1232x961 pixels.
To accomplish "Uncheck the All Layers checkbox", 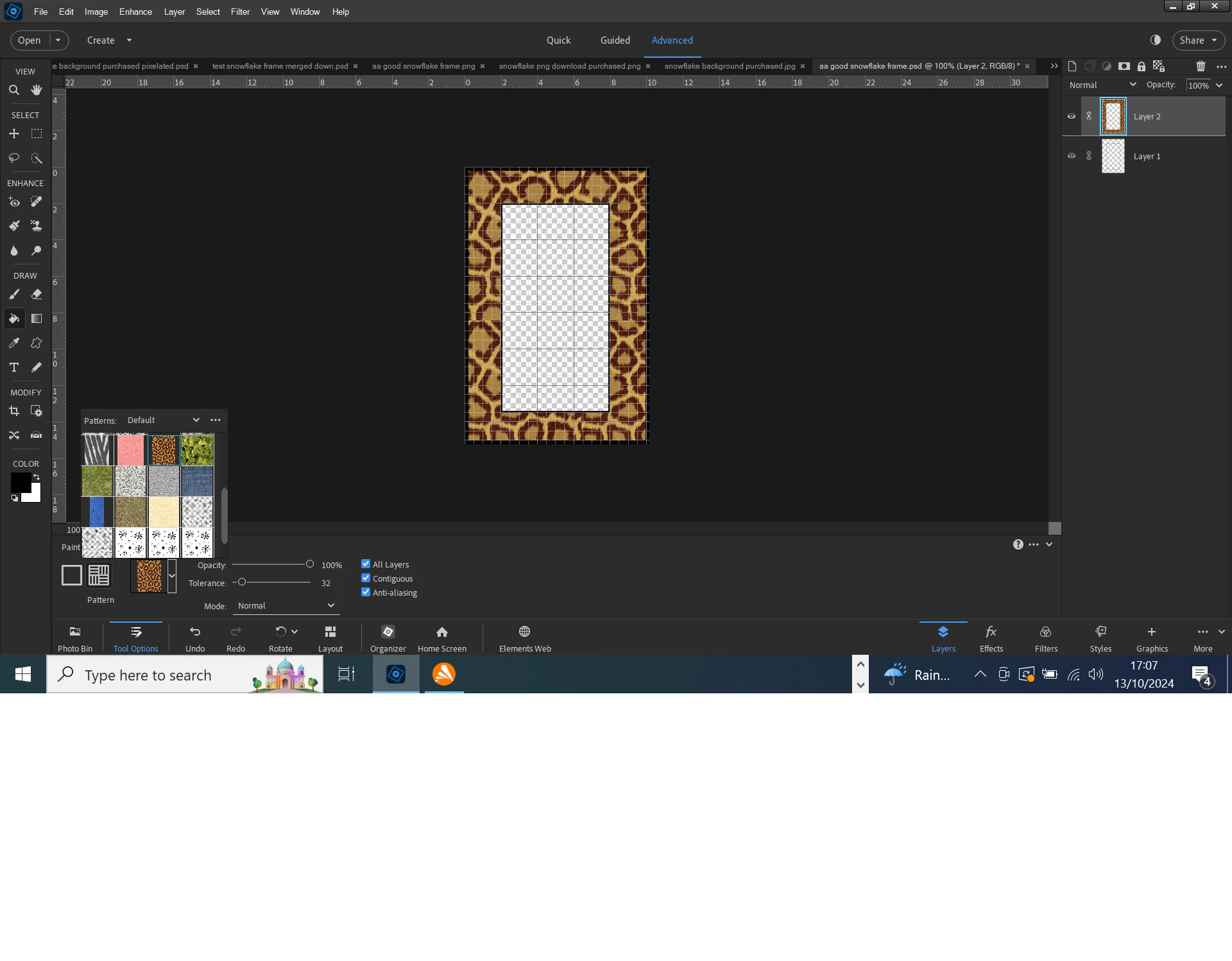I will click(x=366, y=564).
